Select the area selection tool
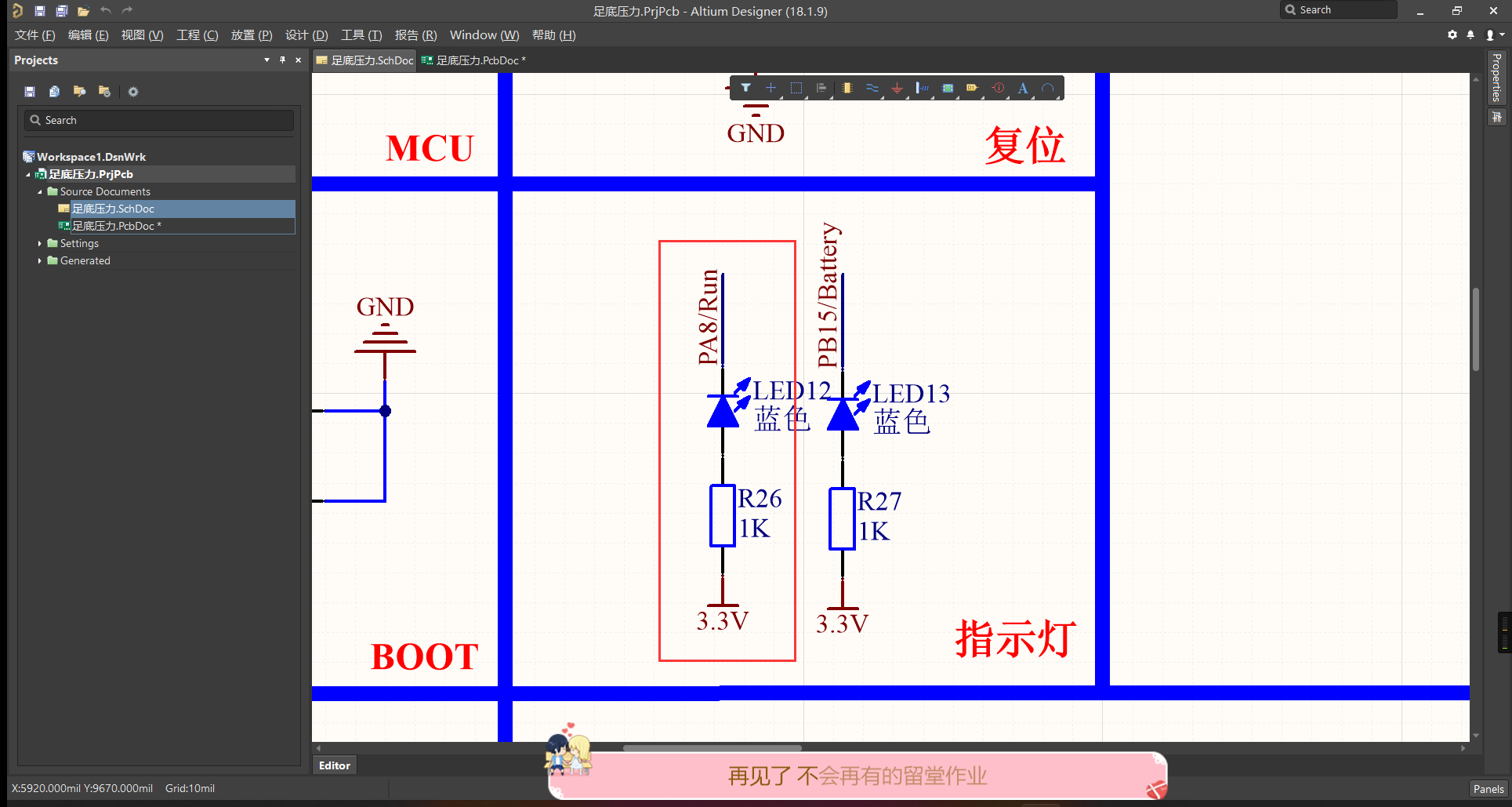 pyautogui.click(x=796, y=88)
